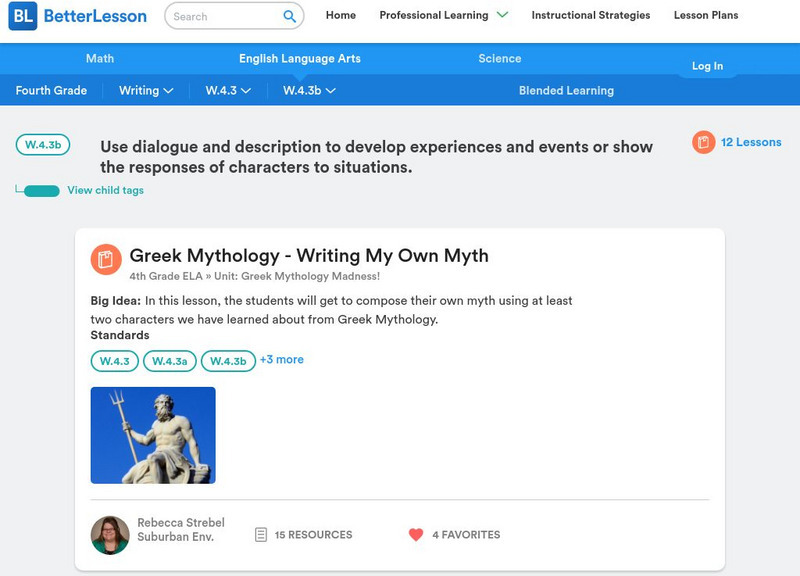Click the red heart favorites icon

tap(416, 535)
